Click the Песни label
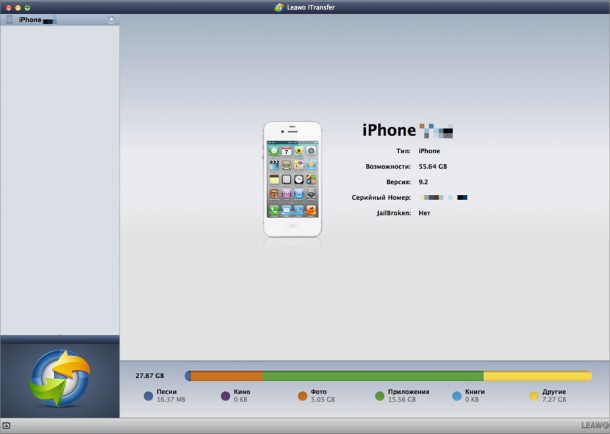Screen dimensions: 610x434 coord(167,392)
